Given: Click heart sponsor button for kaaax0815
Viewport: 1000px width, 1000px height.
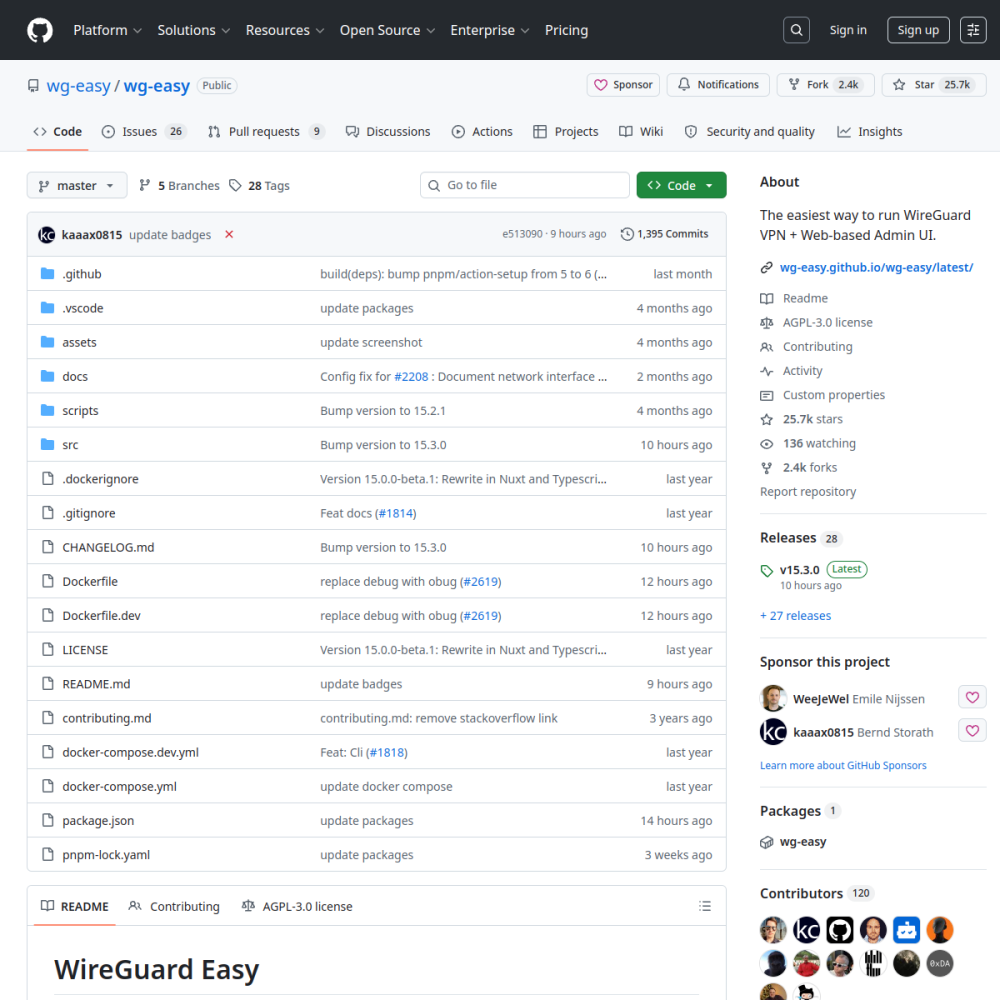Looking at the screenshot, I should point(972,731).
